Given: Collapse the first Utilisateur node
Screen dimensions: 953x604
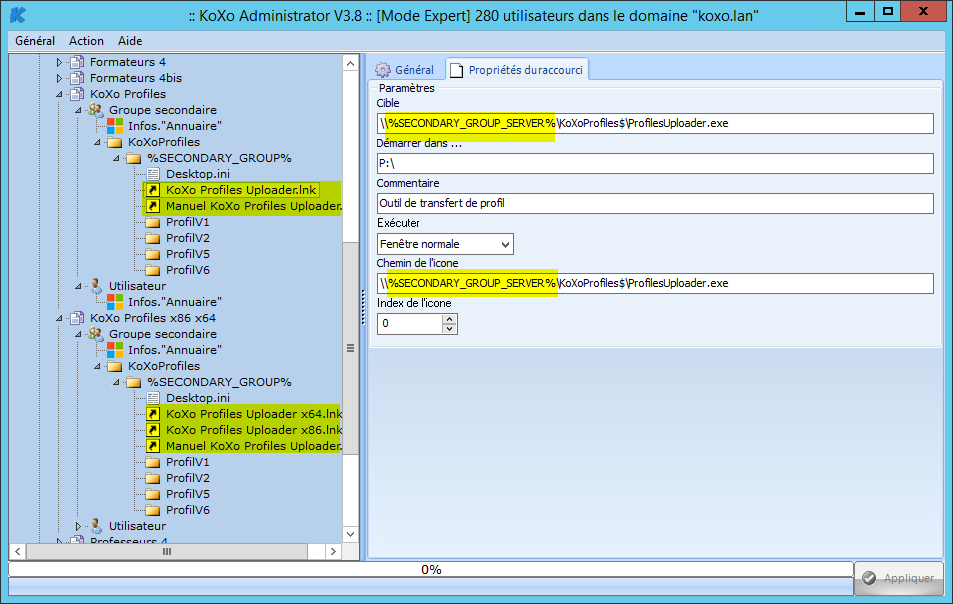Looking at the screenshot, I should 78,286.
